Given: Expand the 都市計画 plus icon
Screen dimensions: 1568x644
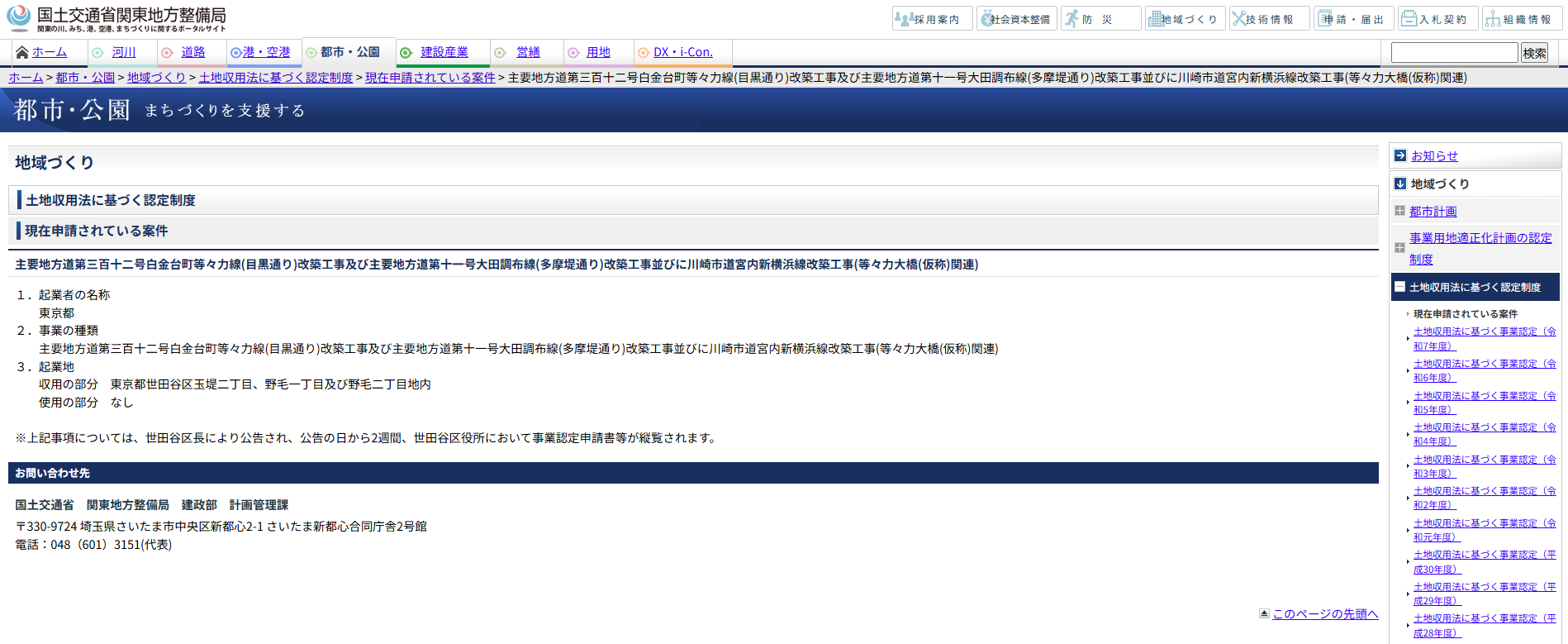Looking at the screenshot, I should pyautogui.click(x=1399, y=211).
